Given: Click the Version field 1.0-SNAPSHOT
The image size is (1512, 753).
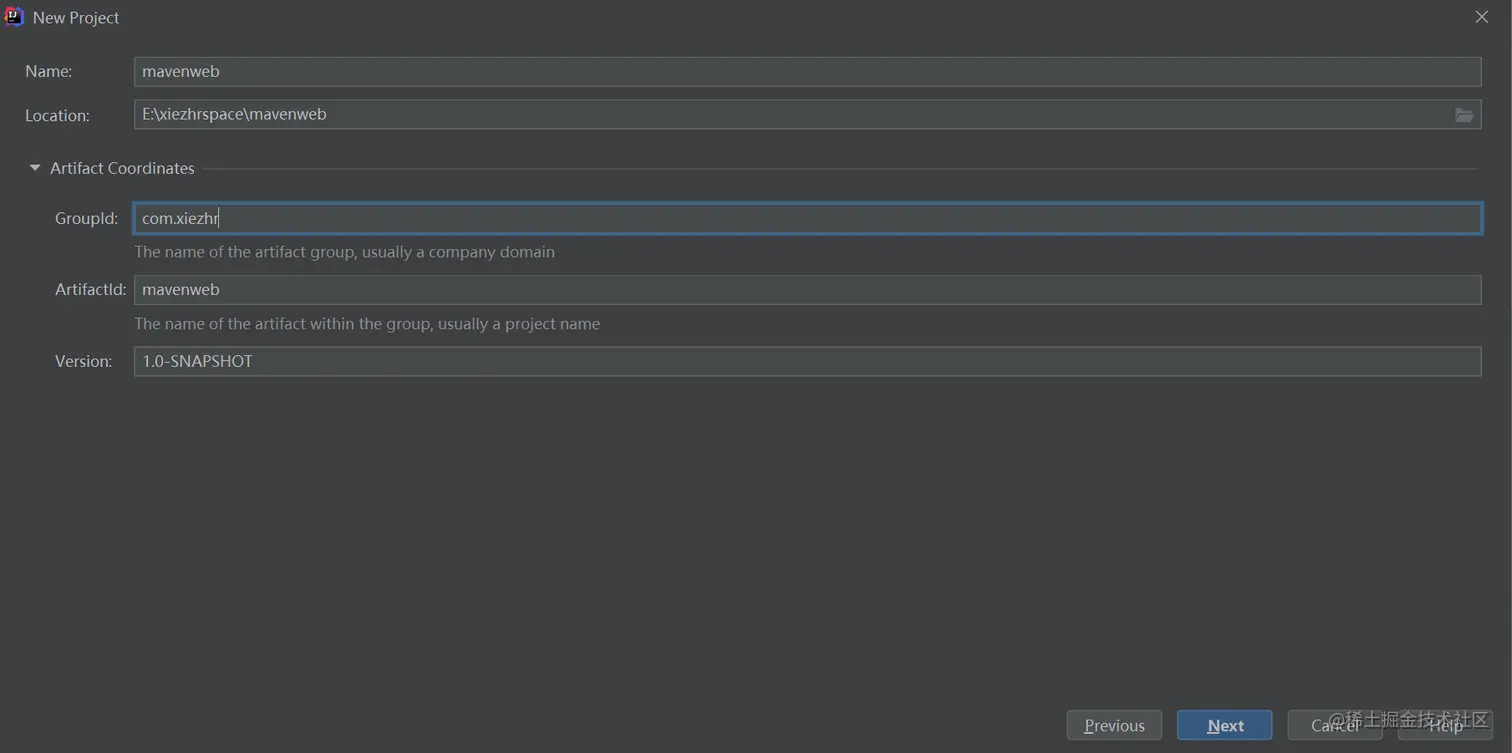Looking at the screenshot, I should coord(807,361).
